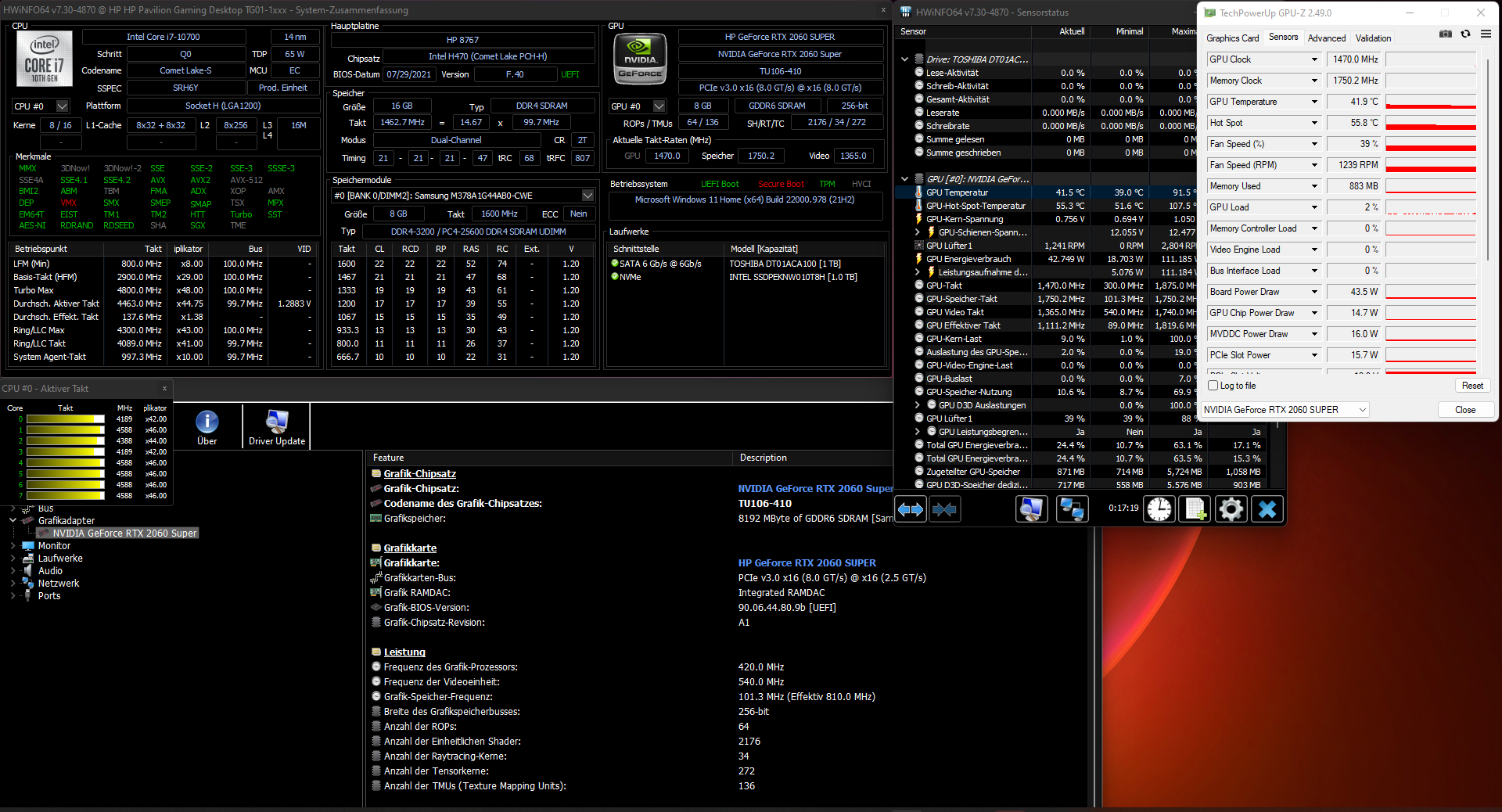Click the collapse-columns inward arrows icon
The height and width of the screenshot is (812, 1502).
point(944,510)
